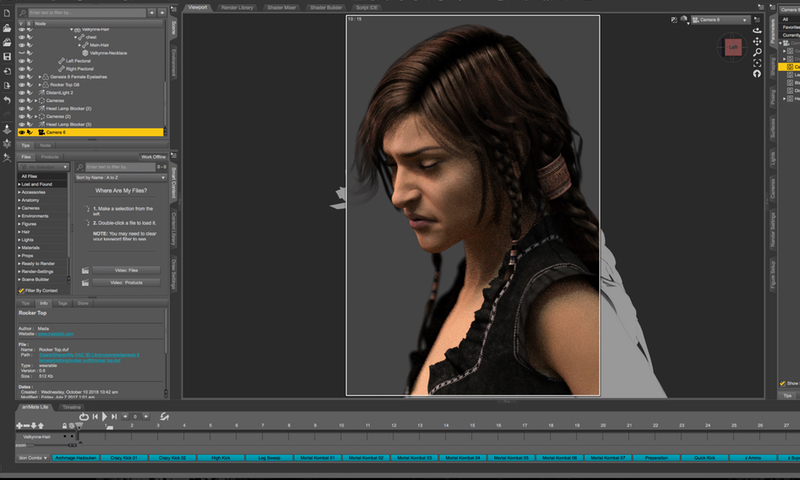This screenshot has height=480, width=800.
Task: Click the Undo arrow in left toolbar
Action: click(x=7, y=101)
